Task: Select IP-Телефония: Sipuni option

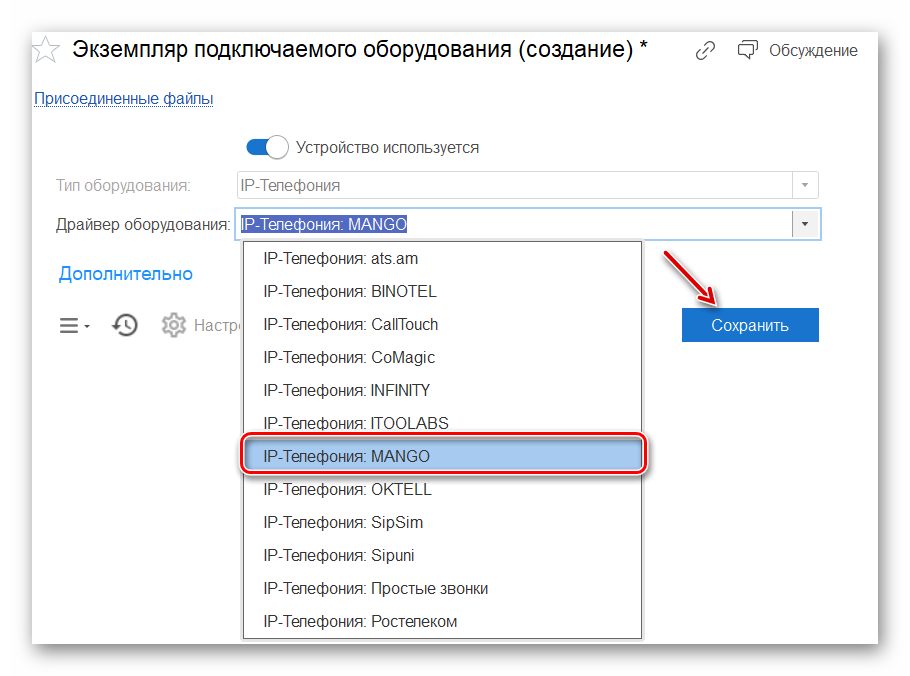Action: tap(442, 555)
